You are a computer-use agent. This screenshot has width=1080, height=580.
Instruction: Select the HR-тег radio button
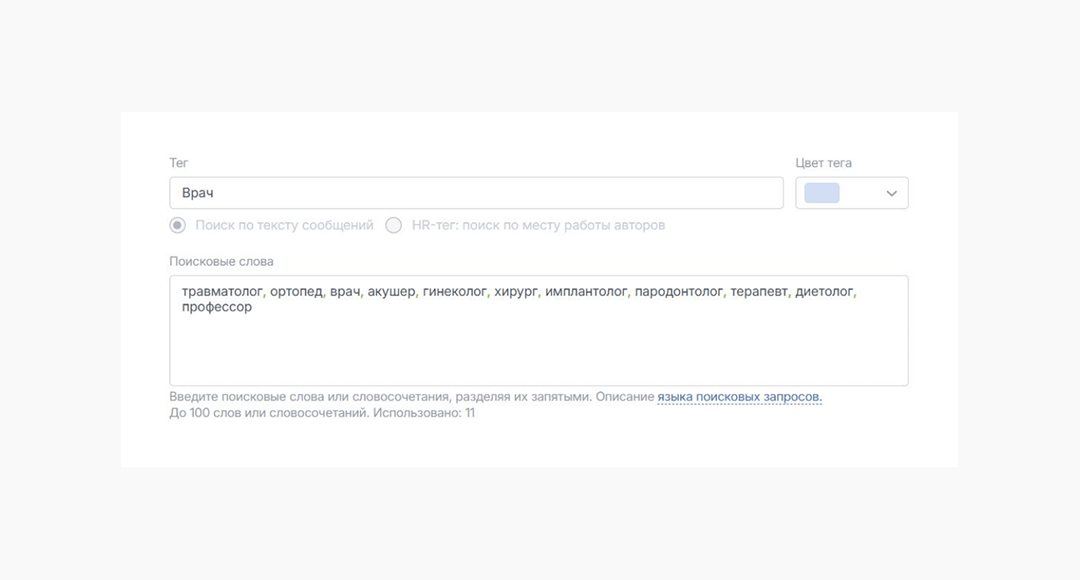coord(394,225)
